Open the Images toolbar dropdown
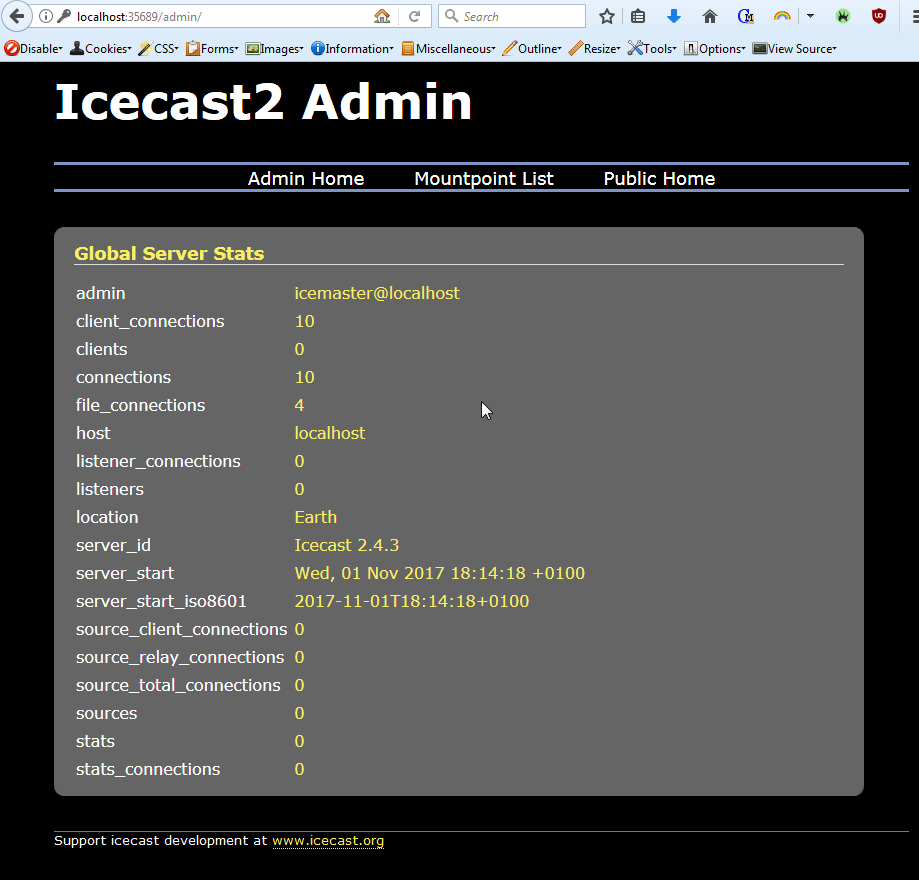 [274, 49]
